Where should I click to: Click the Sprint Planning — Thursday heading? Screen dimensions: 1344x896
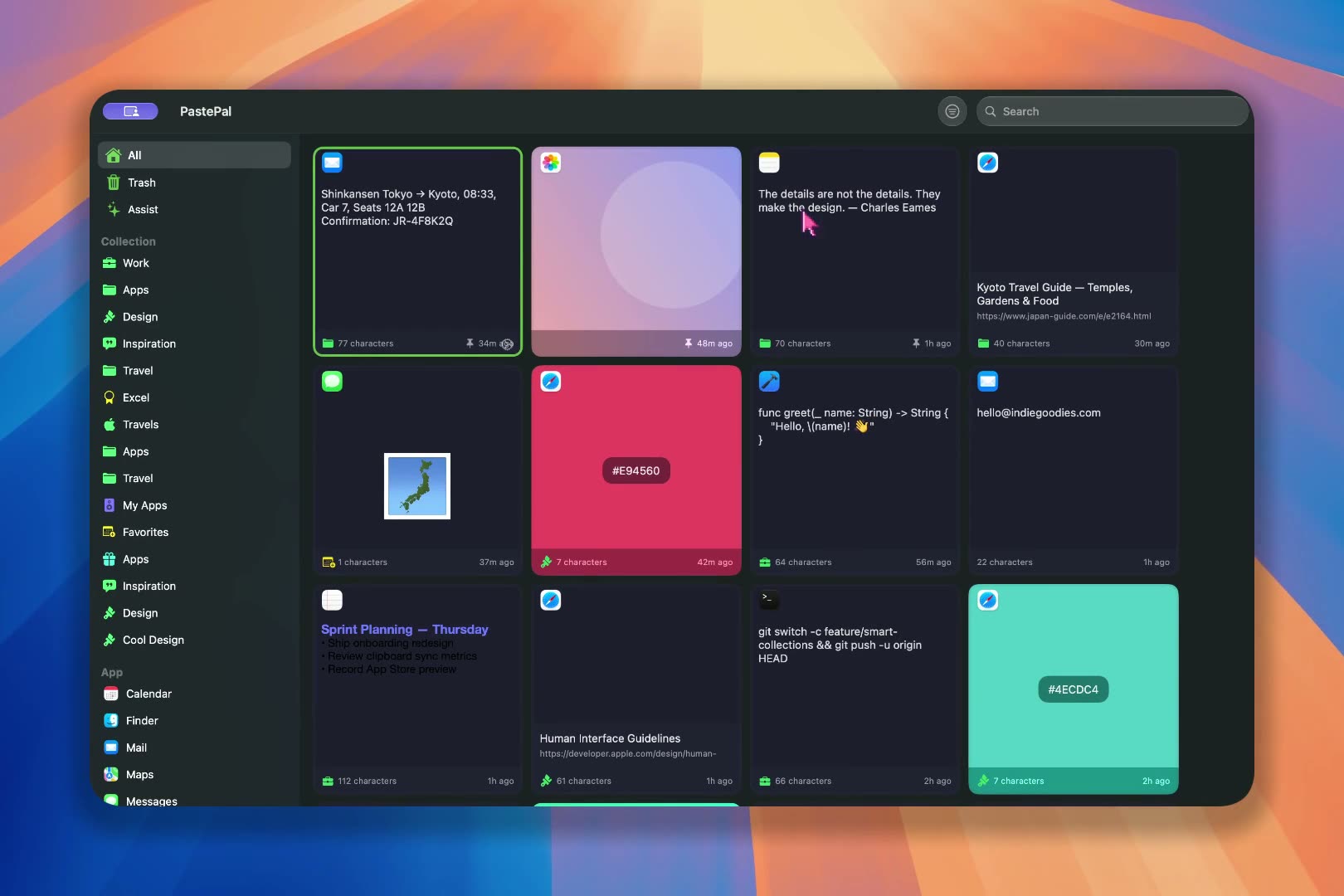click(405, 630)
